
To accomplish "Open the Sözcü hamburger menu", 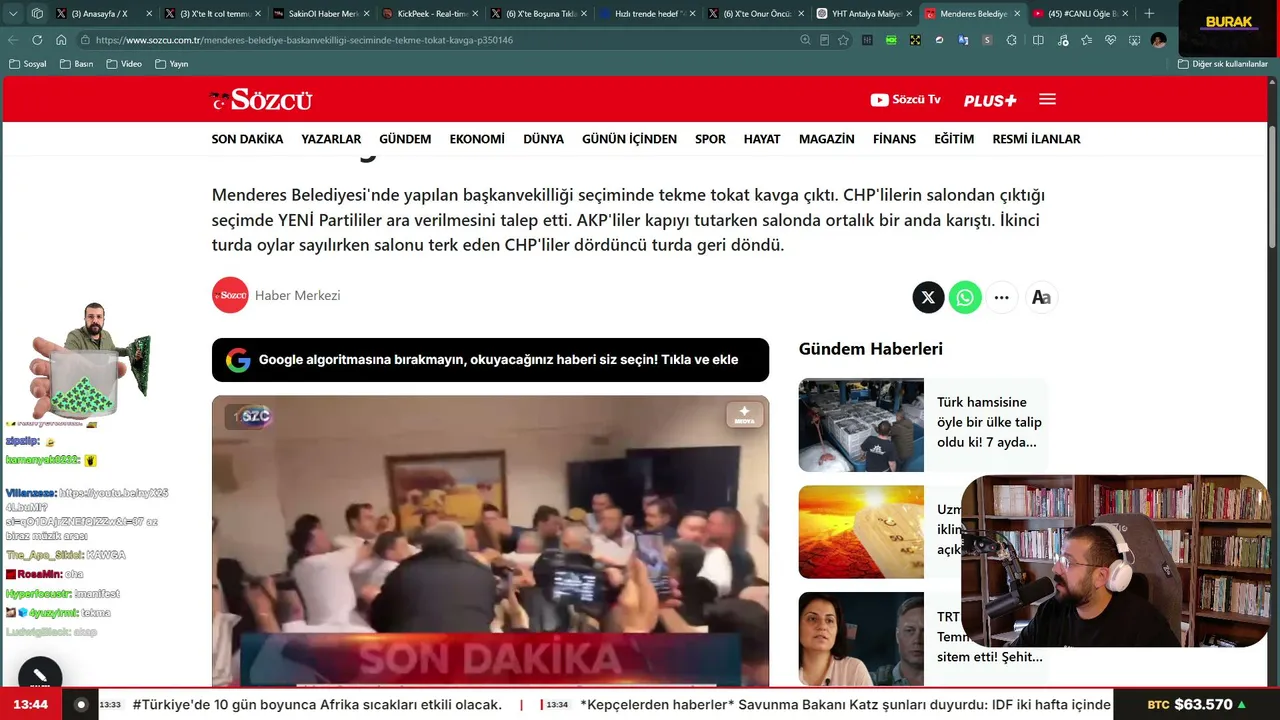I will (1047, 99).
